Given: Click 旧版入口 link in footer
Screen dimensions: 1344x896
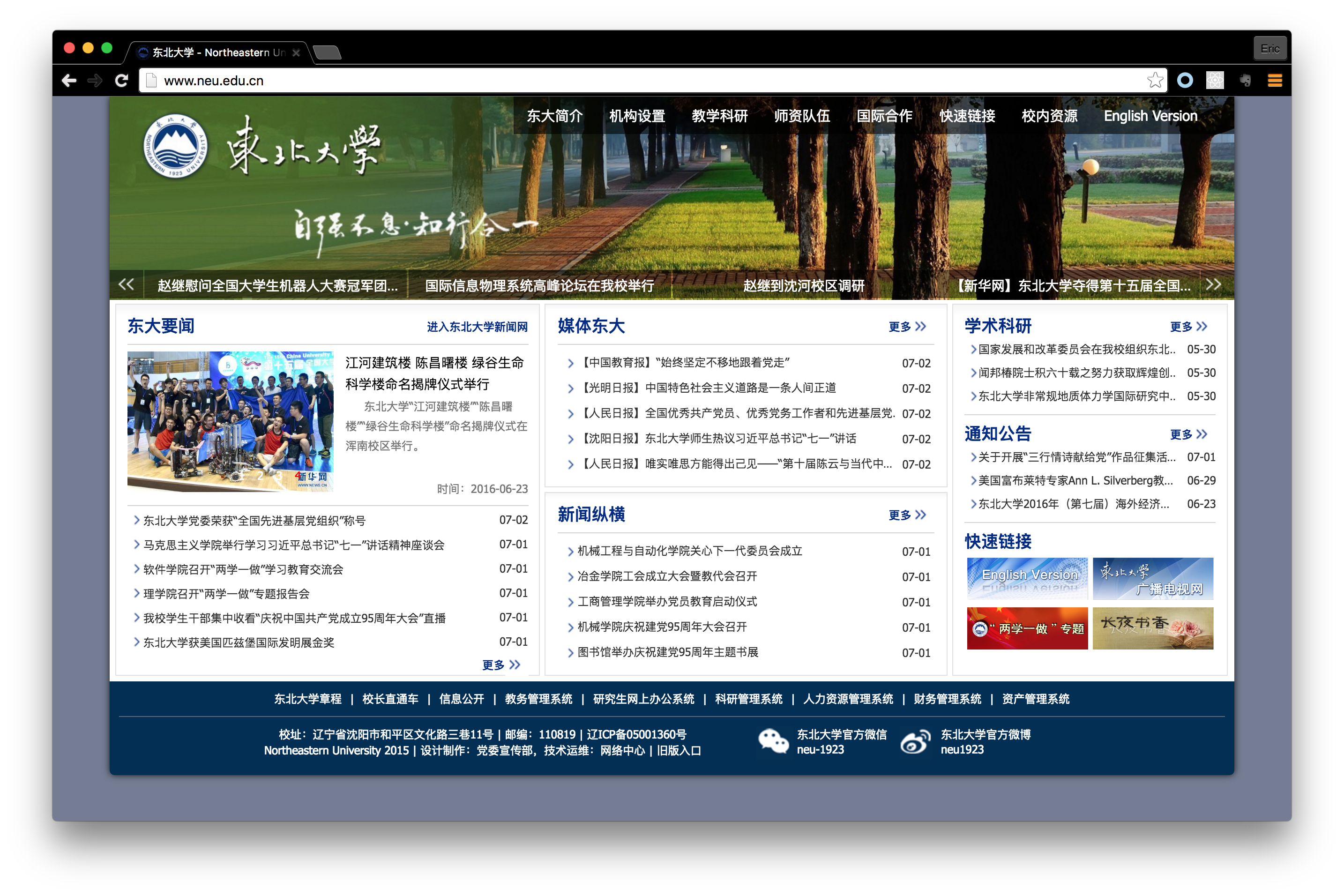Looking at the screenshot, I should click(679, 750).
